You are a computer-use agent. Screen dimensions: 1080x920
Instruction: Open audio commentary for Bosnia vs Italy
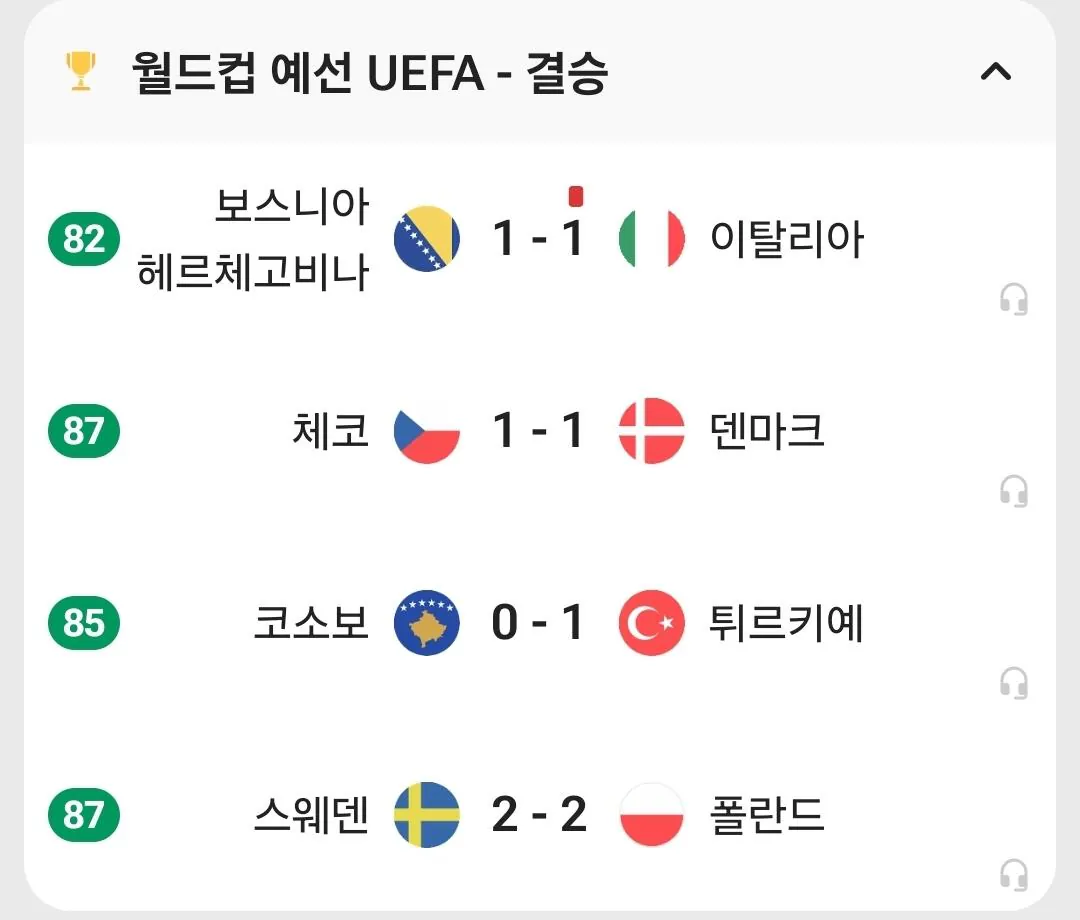pos(1014,299)
